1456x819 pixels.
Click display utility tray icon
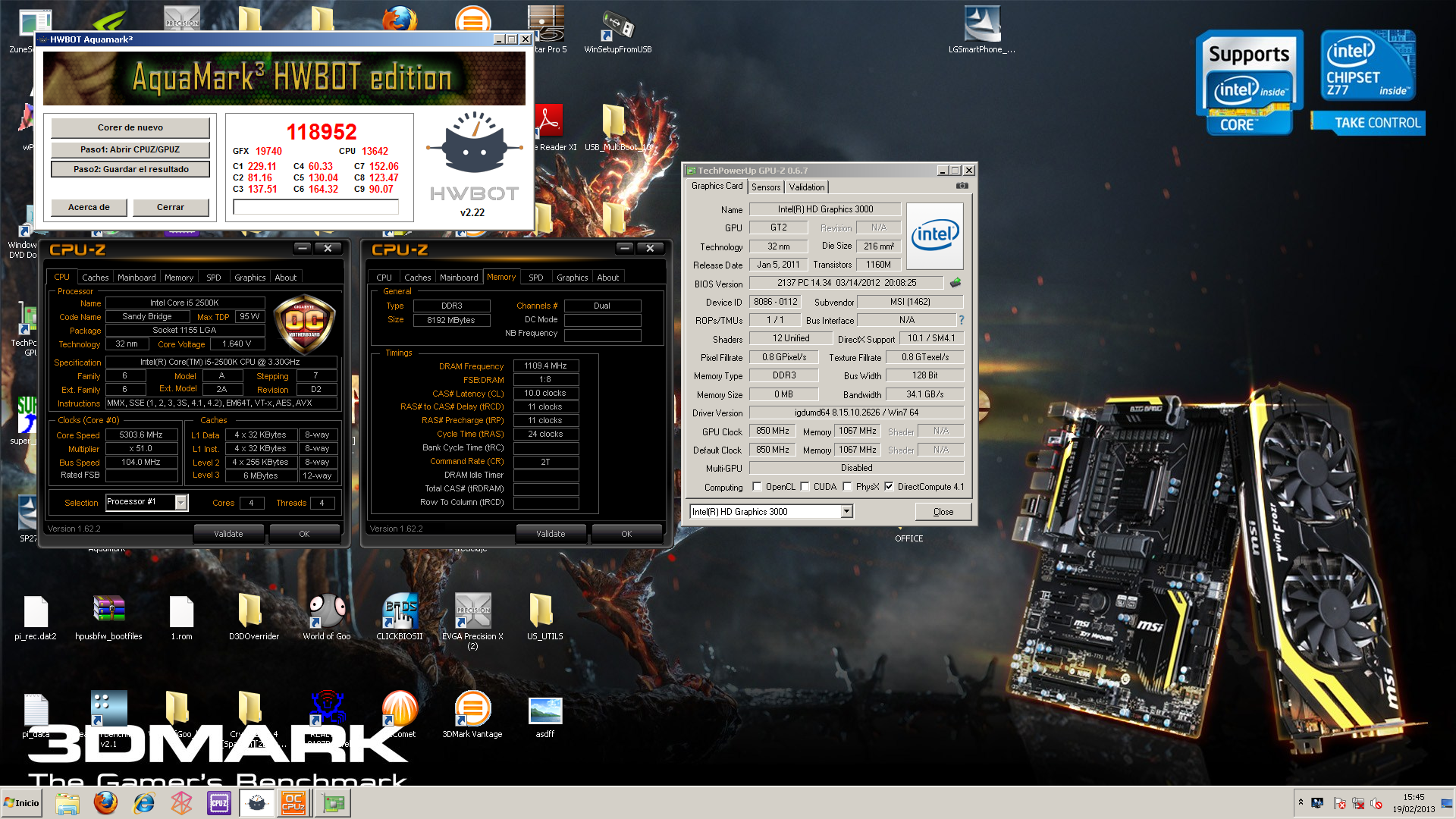click(1318, 803)
